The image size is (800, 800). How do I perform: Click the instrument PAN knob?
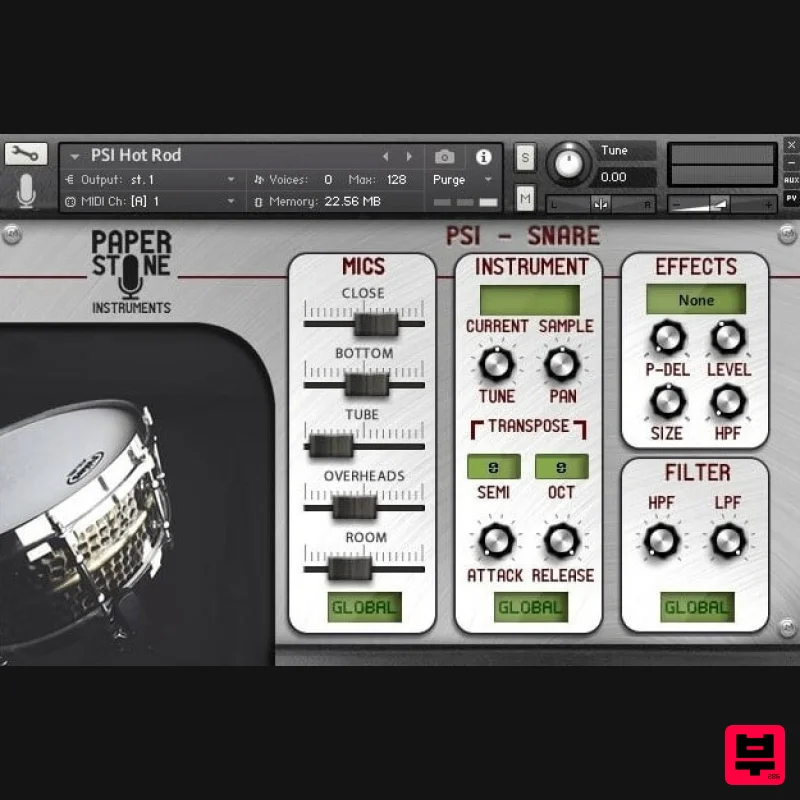tap(562, 364)
